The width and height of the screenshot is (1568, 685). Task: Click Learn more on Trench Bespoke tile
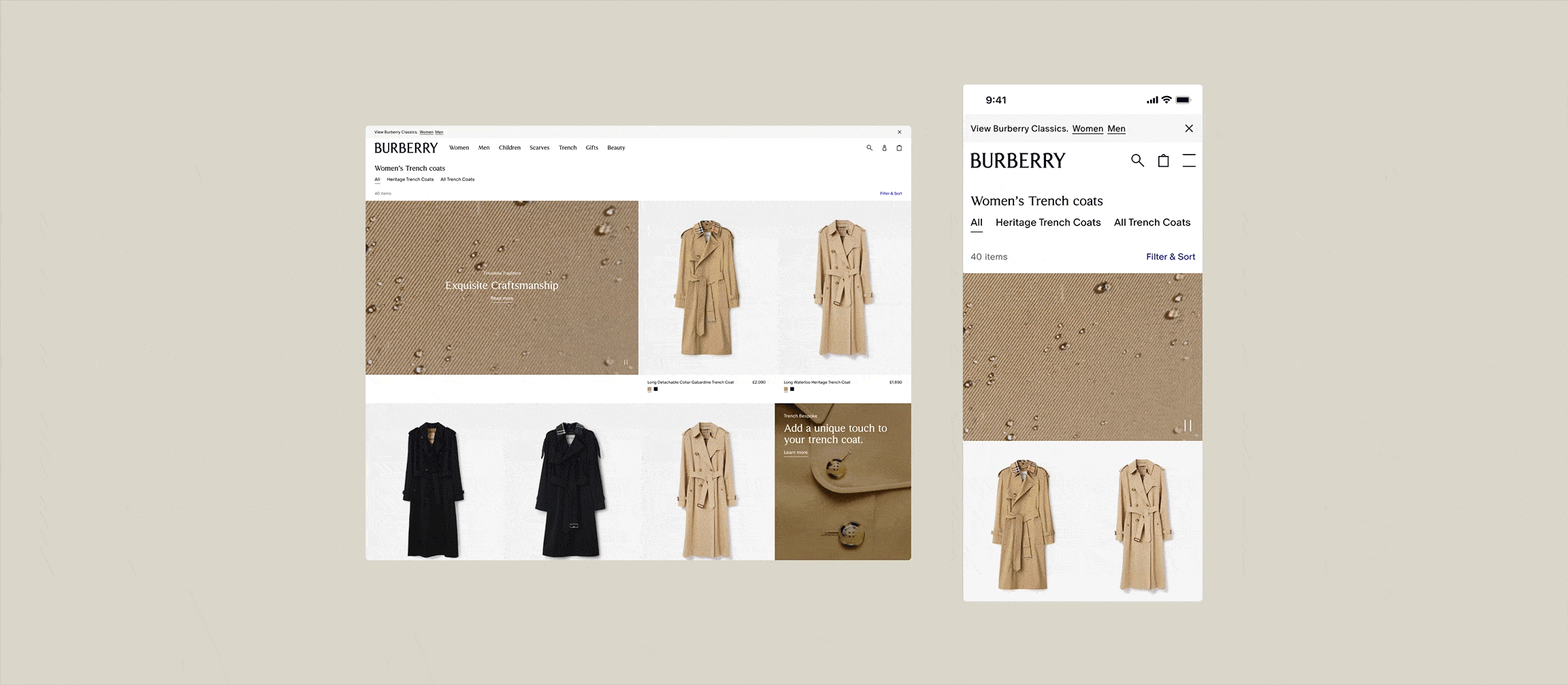pyautogui.click(x=796, y=452)
